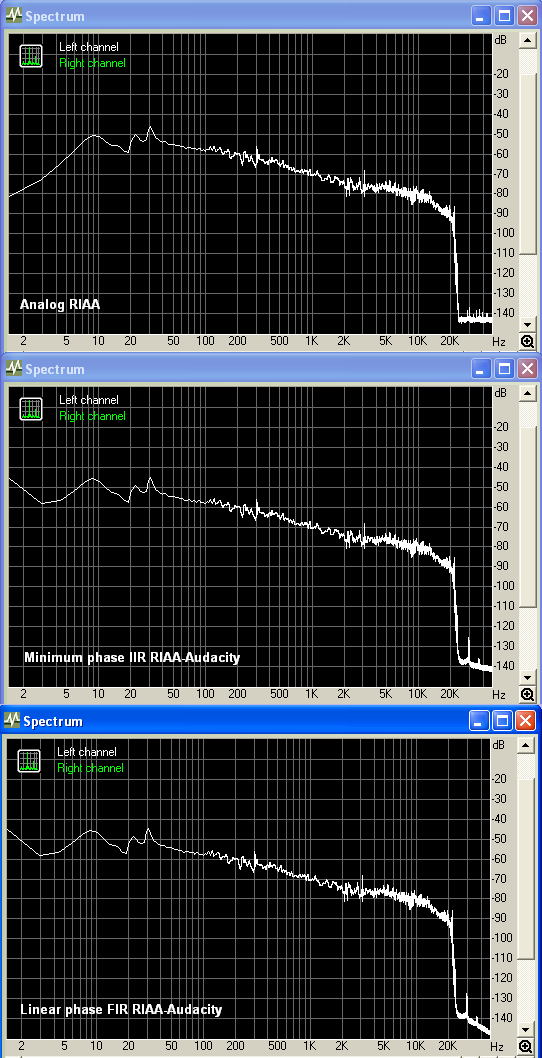Screen dimensions: 542x1058
Task: Click the '100' frequency label in Analog RIAA window
Action: pos(205,341)
